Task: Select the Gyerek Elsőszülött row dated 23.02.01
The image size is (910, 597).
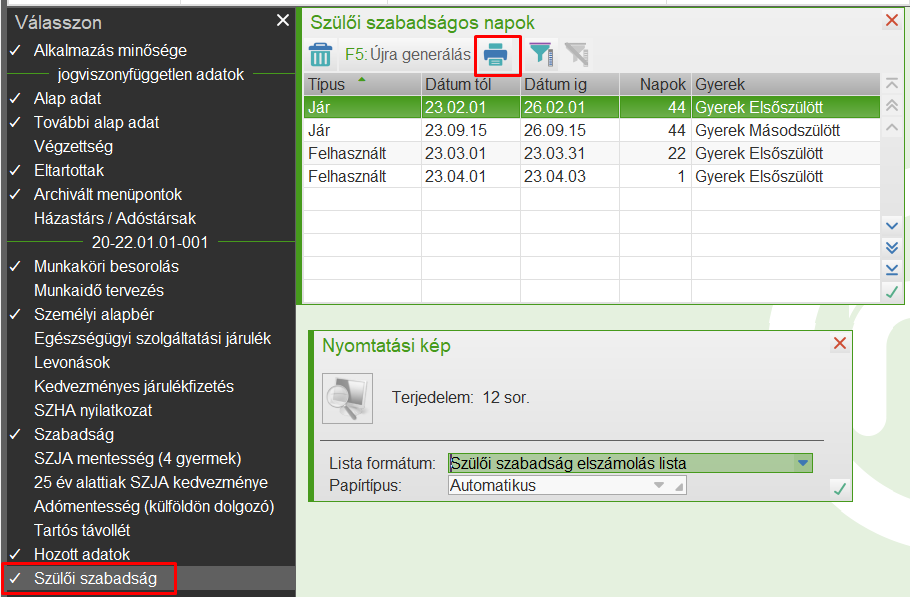Action: (592, 107)
